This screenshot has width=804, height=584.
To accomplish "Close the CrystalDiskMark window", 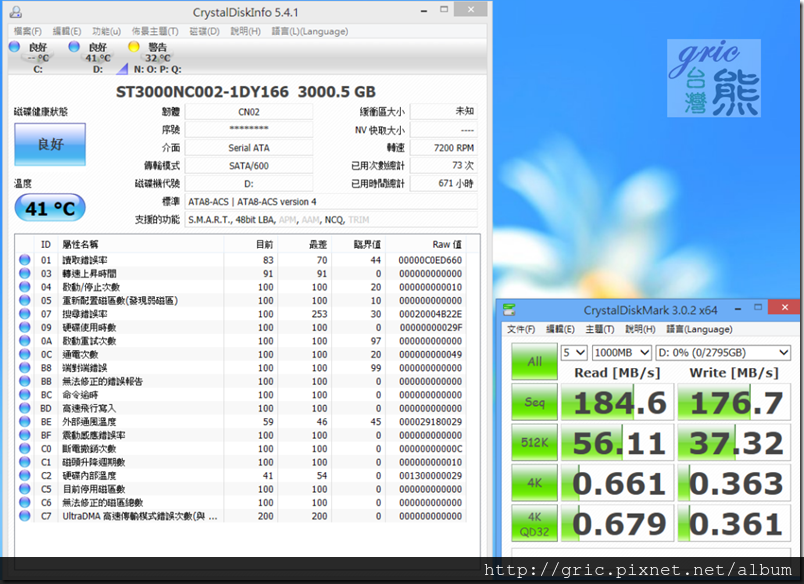I will click(785, 307).
